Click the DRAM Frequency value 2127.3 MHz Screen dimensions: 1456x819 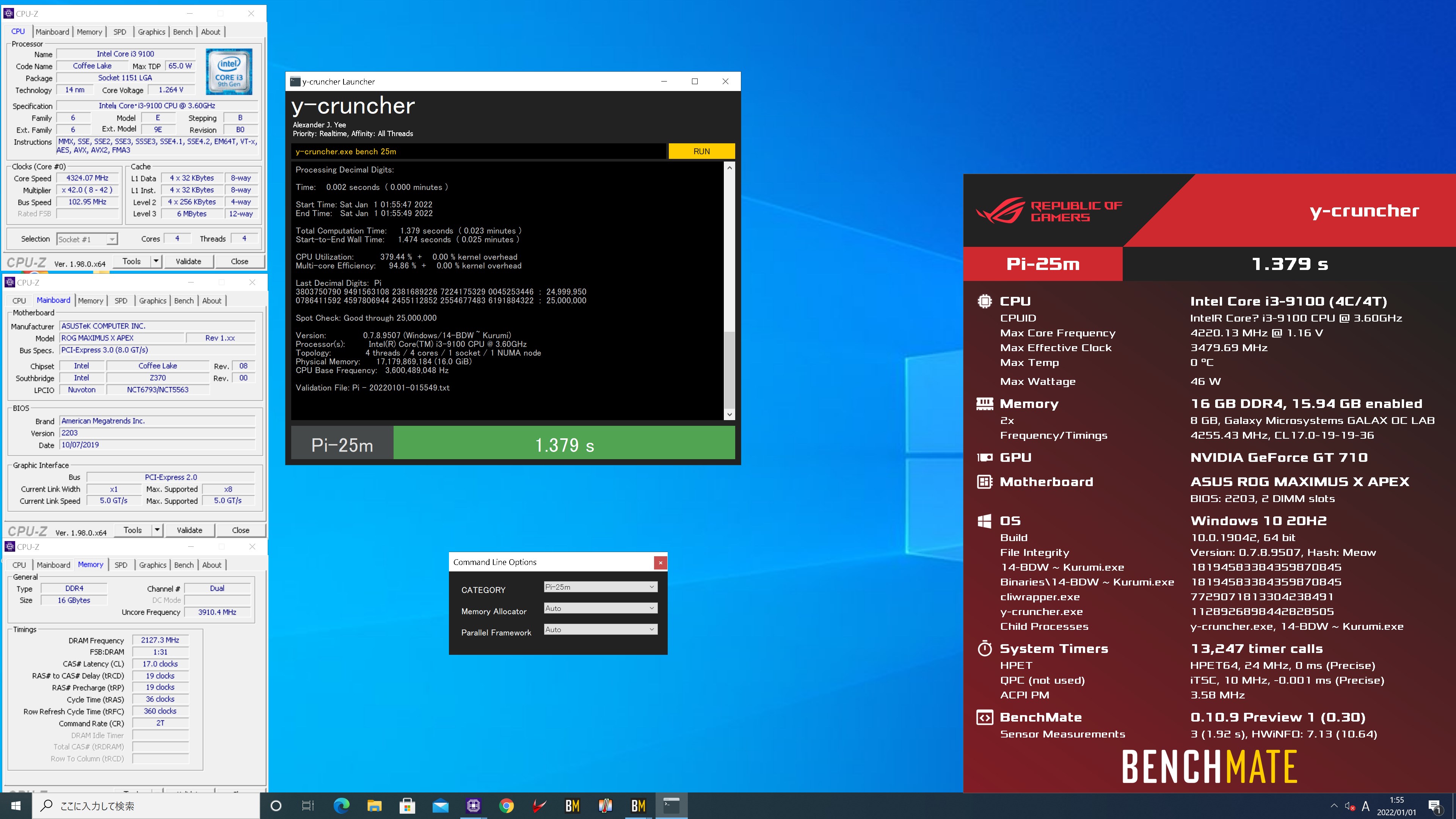tap(160, 640)
